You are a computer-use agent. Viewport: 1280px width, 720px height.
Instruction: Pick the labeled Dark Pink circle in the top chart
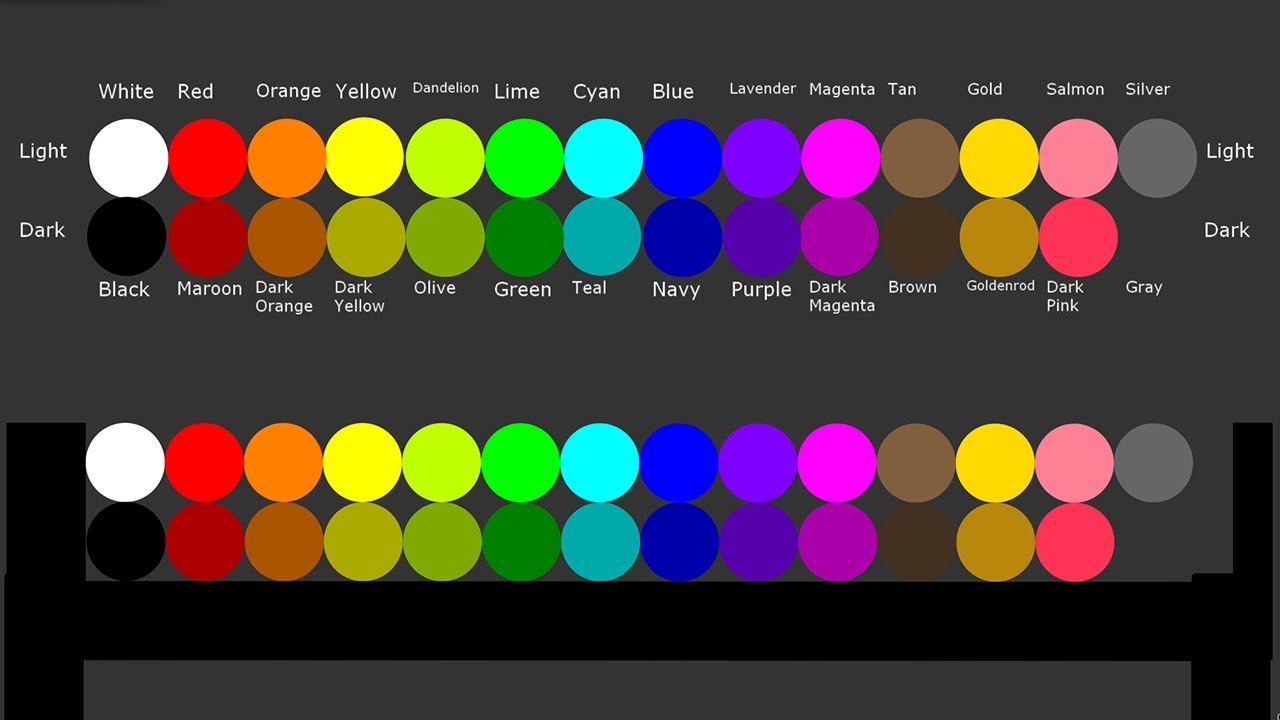[1078, 237]
